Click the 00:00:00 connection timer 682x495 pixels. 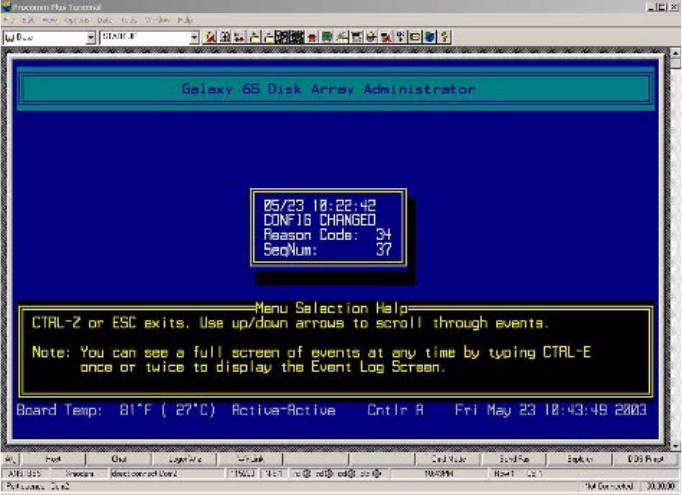(660, 486)
